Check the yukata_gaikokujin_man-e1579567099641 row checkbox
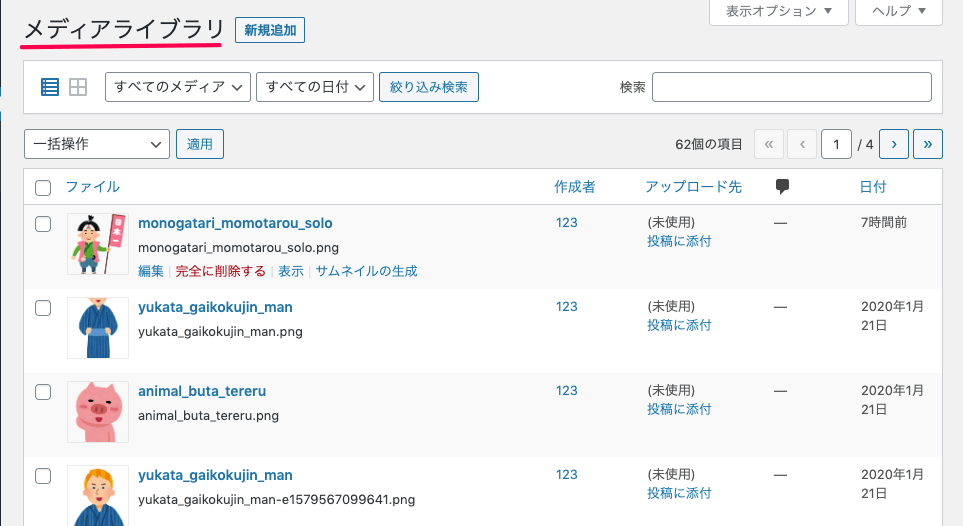This screenshot has width=963, height=526. point(43,476)
